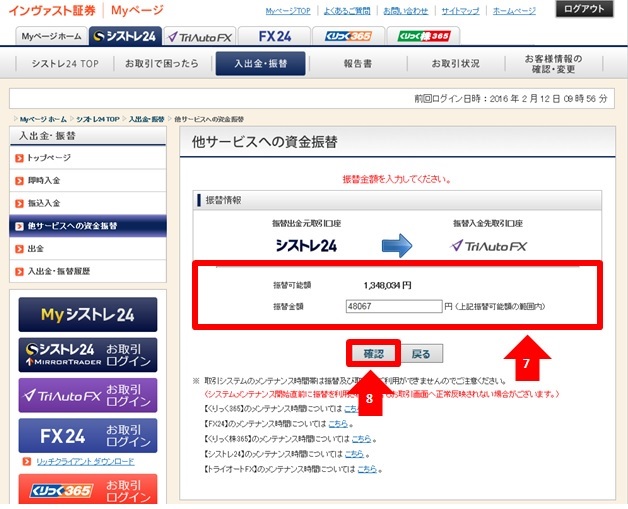Click the 戻る button
The height and width of the screenshot is (509, 628).
(421, 354)
